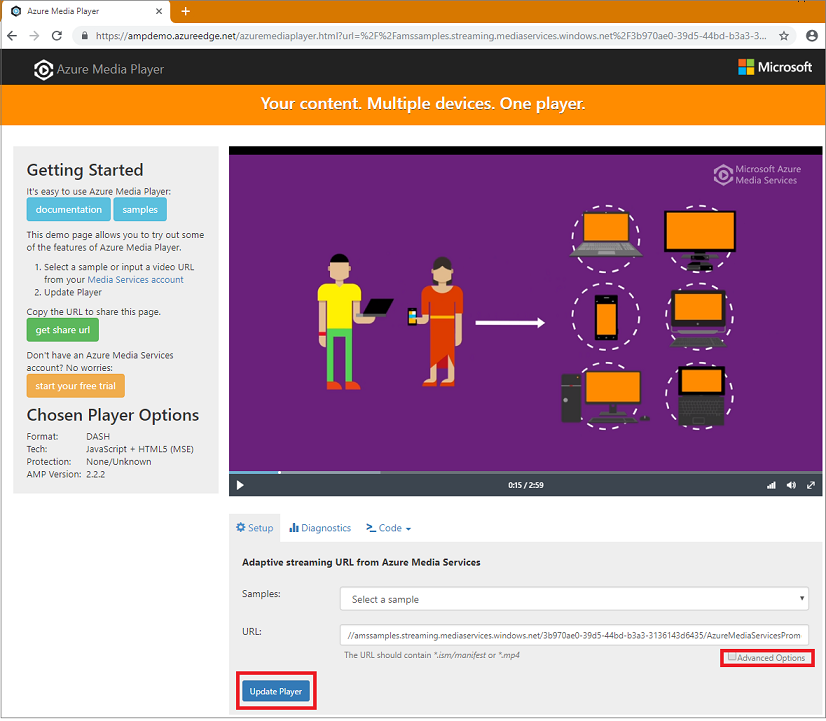The image size is (826, 721).
Task: Select the Azure Media Player browser tab
Action: coord(86,11)
